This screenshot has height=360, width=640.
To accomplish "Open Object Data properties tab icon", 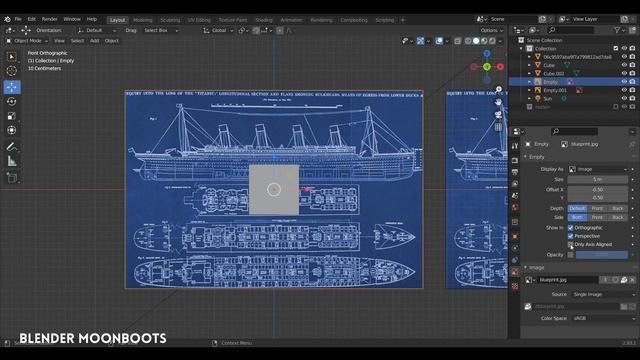I will point(515,272).
